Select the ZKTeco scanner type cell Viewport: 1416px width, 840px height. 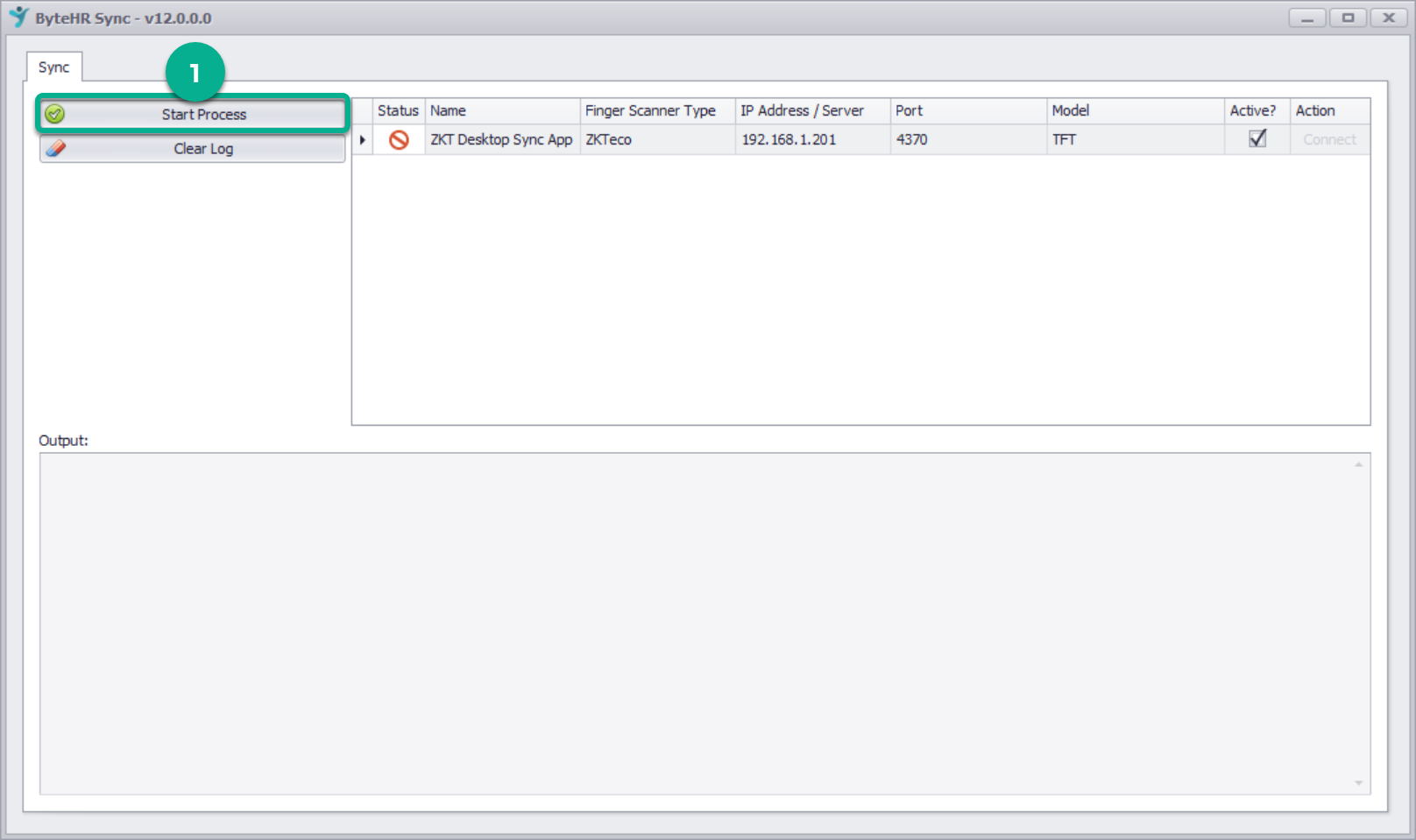(x=657, y=139)
